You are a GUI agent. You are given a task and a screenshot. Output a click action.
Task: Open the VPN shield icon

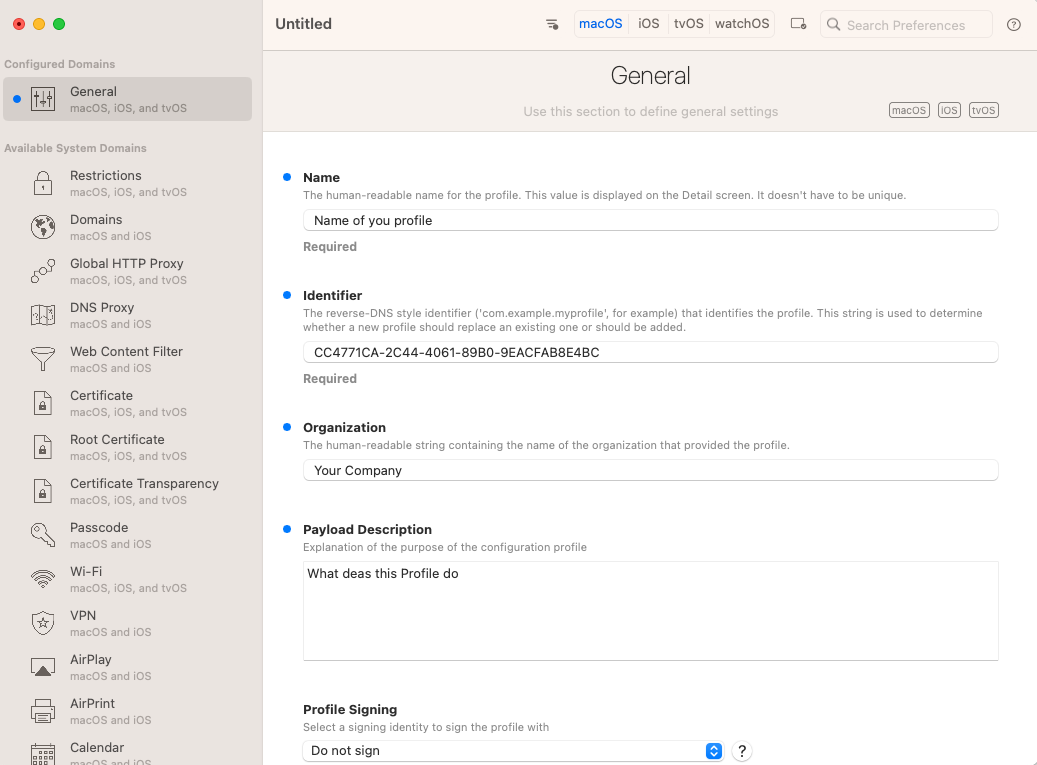pyautogui.click(x=43, y=623)
